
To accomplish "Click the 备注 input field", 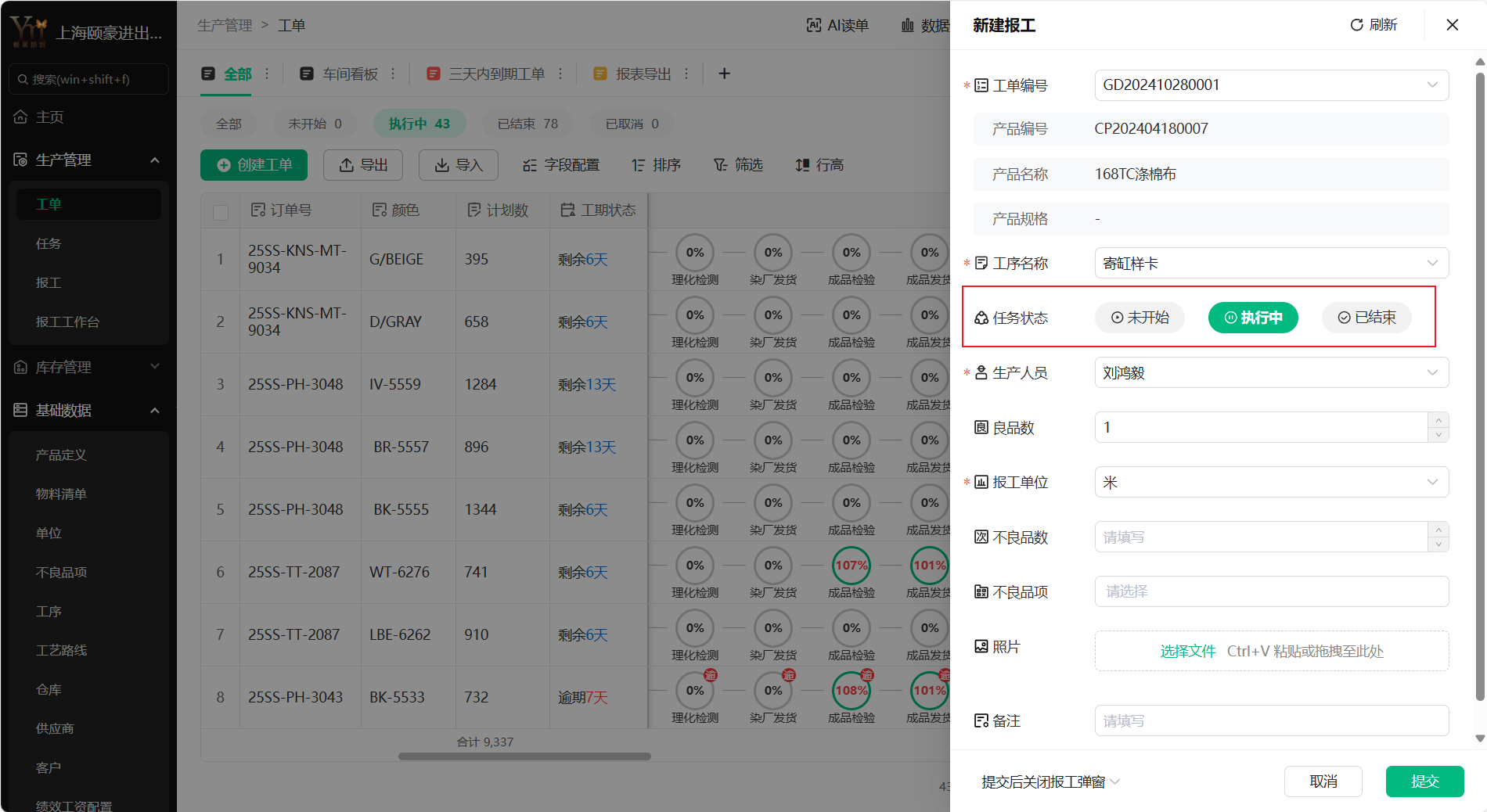I will (x=1271, y=720).
